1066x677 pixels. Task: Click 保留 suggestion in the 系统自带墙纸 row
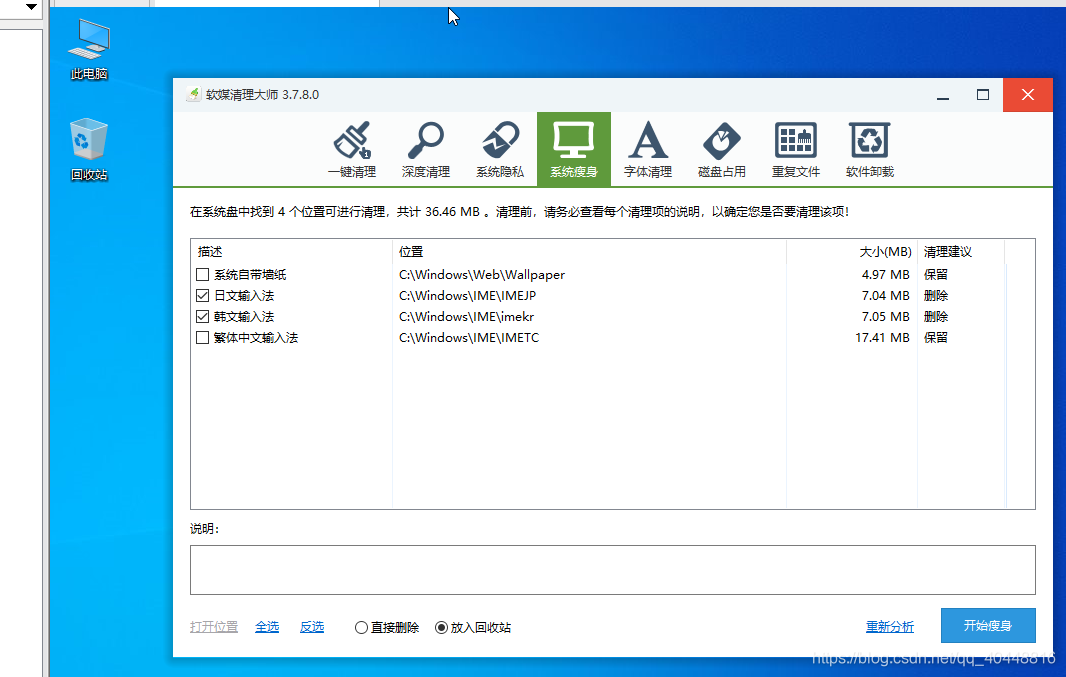(936, 275)
